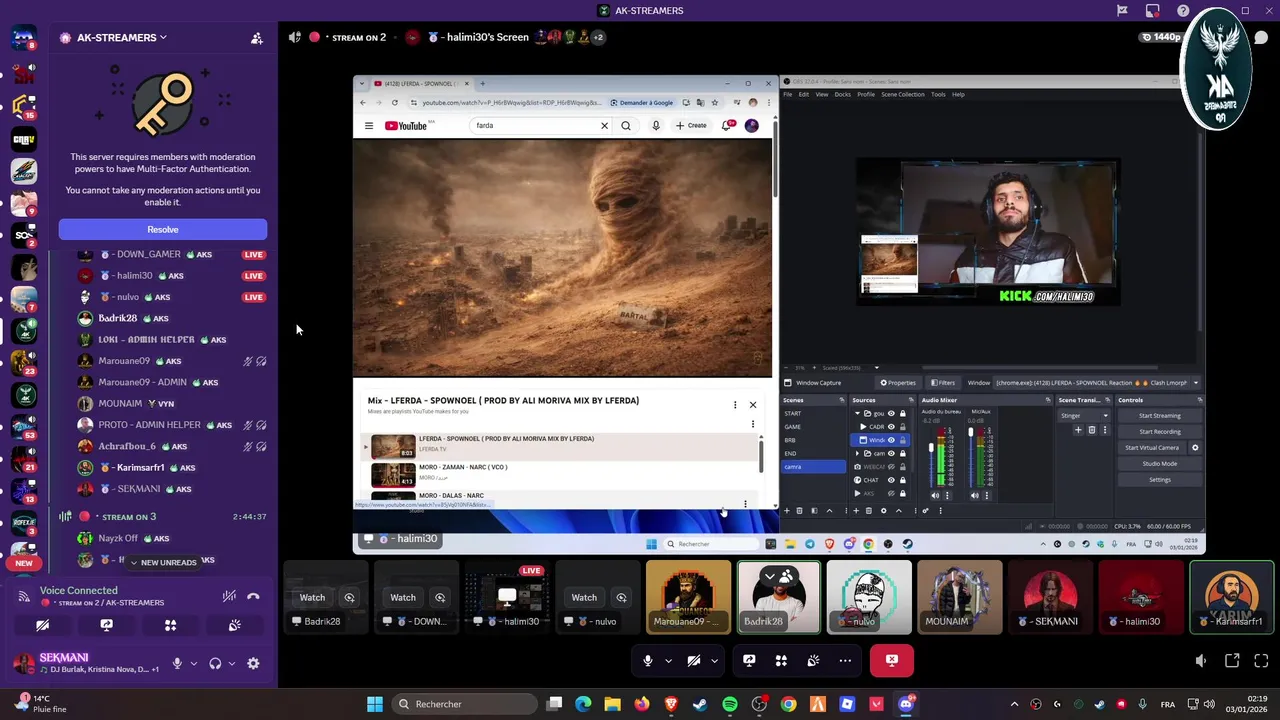The height and width of the screenshot is (720, 1280).
Task: Pop out the stream window
Action: point(1232,660)
